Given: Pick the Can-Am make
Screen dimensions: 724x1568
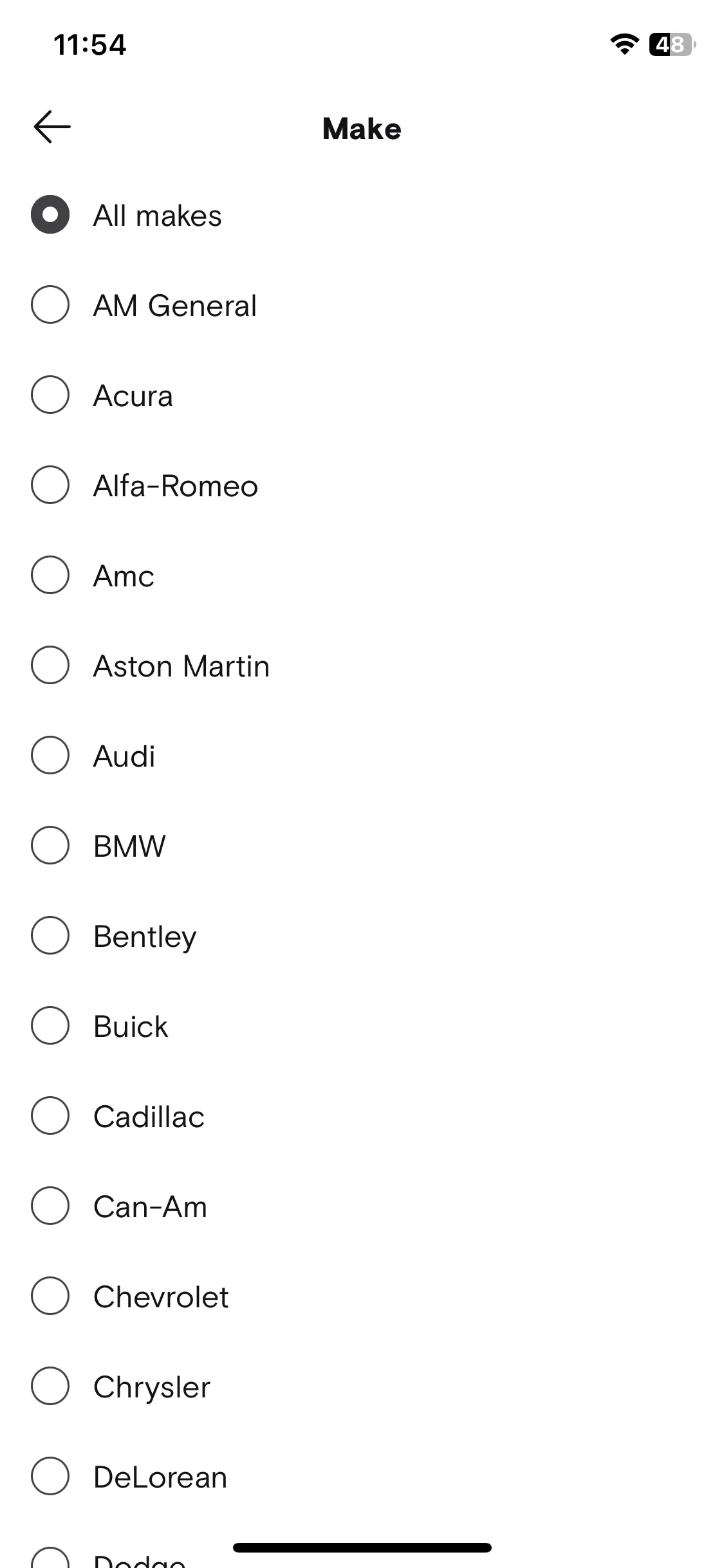Looking at the screenshot, I should (50, 1206).
